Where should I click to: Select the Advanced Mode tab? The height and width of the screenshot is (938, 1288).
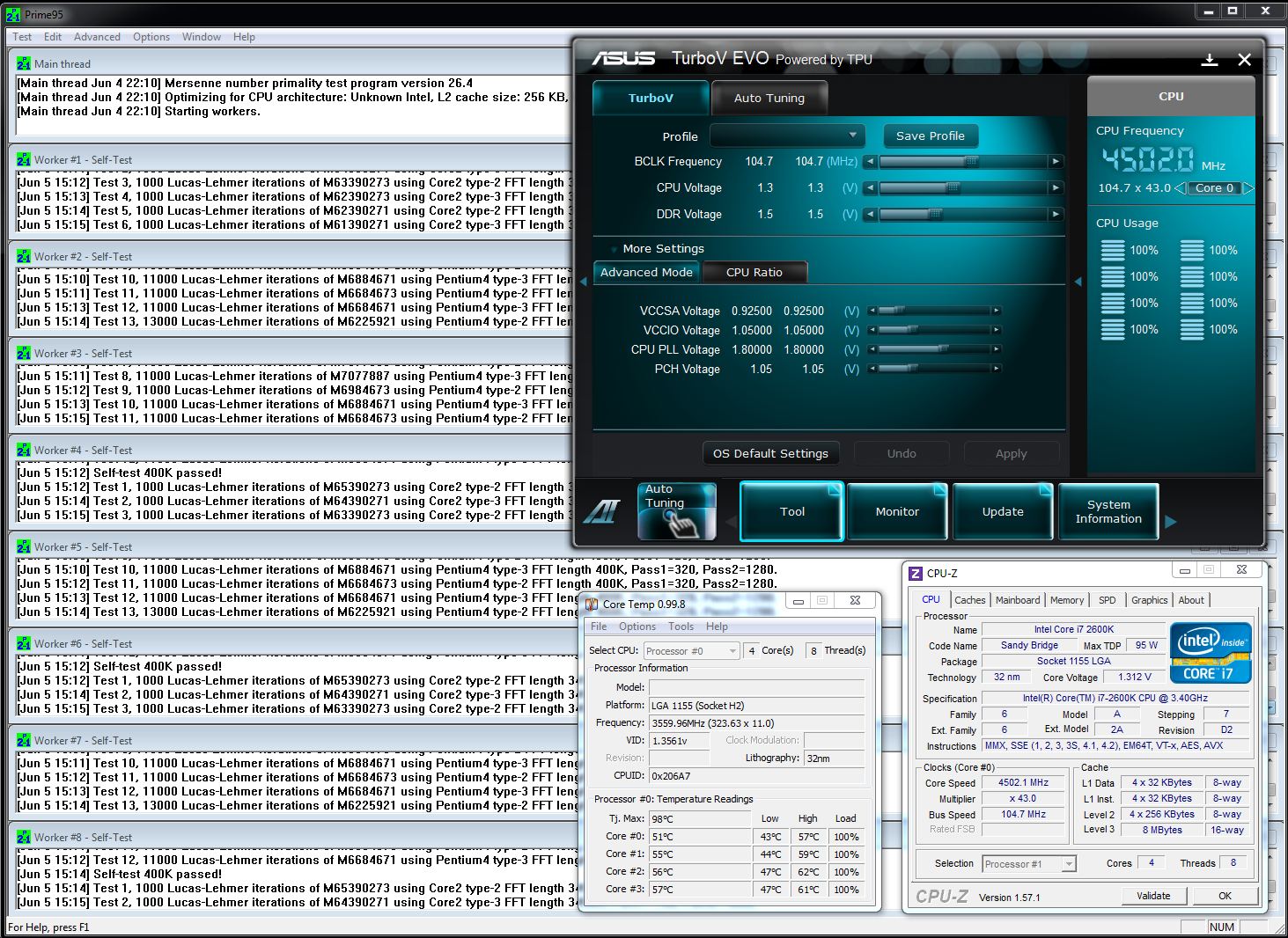click(x=646, y=272)
